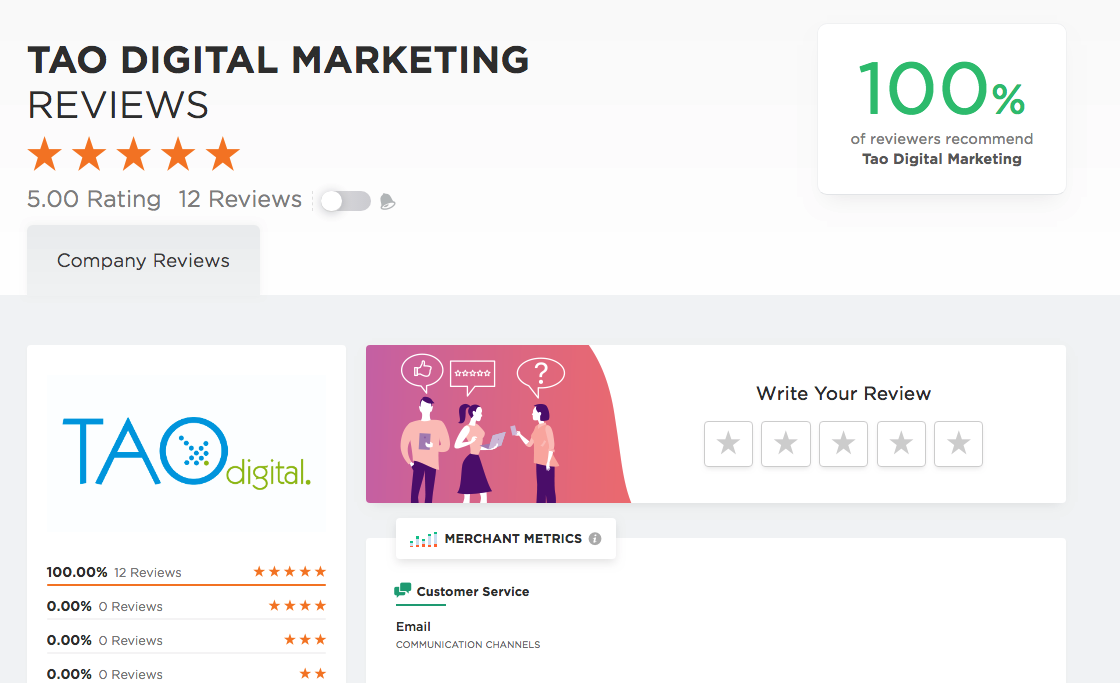
Task: Toggle the review alerts switch
Action: tap(346, 201)
